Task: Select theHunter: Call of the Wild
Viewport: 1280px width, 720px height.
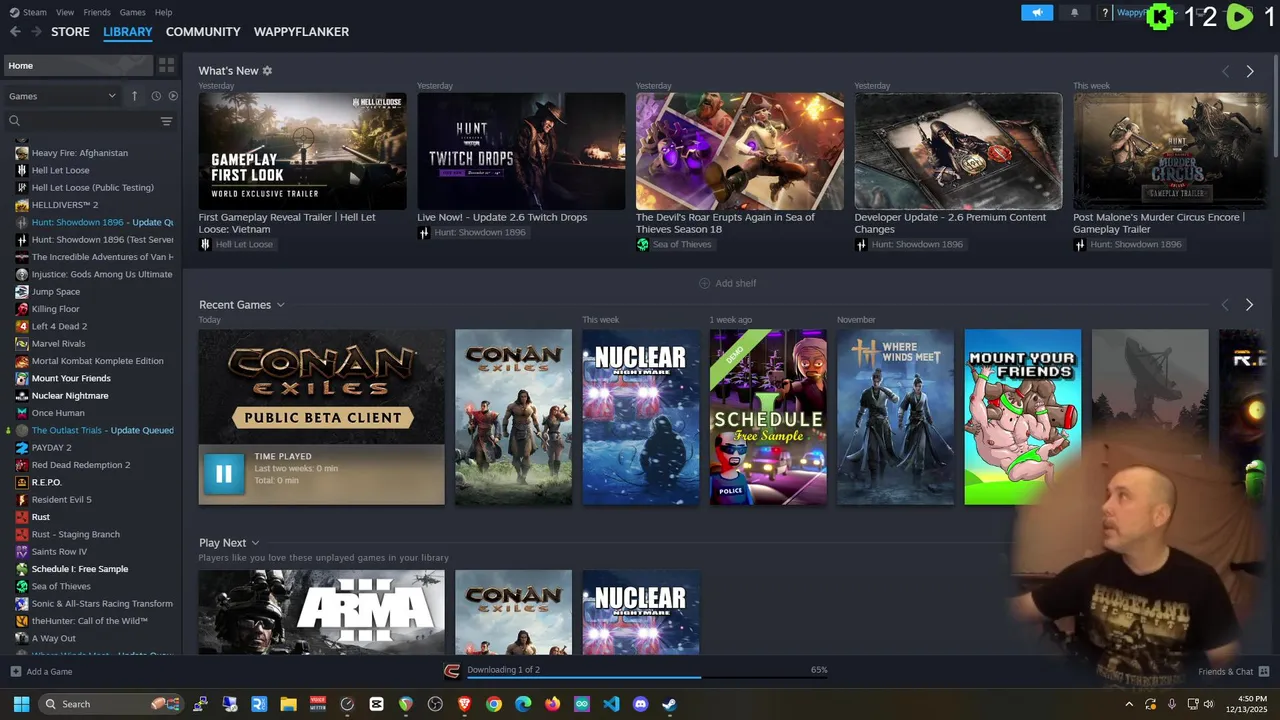Action: (89, 621)
